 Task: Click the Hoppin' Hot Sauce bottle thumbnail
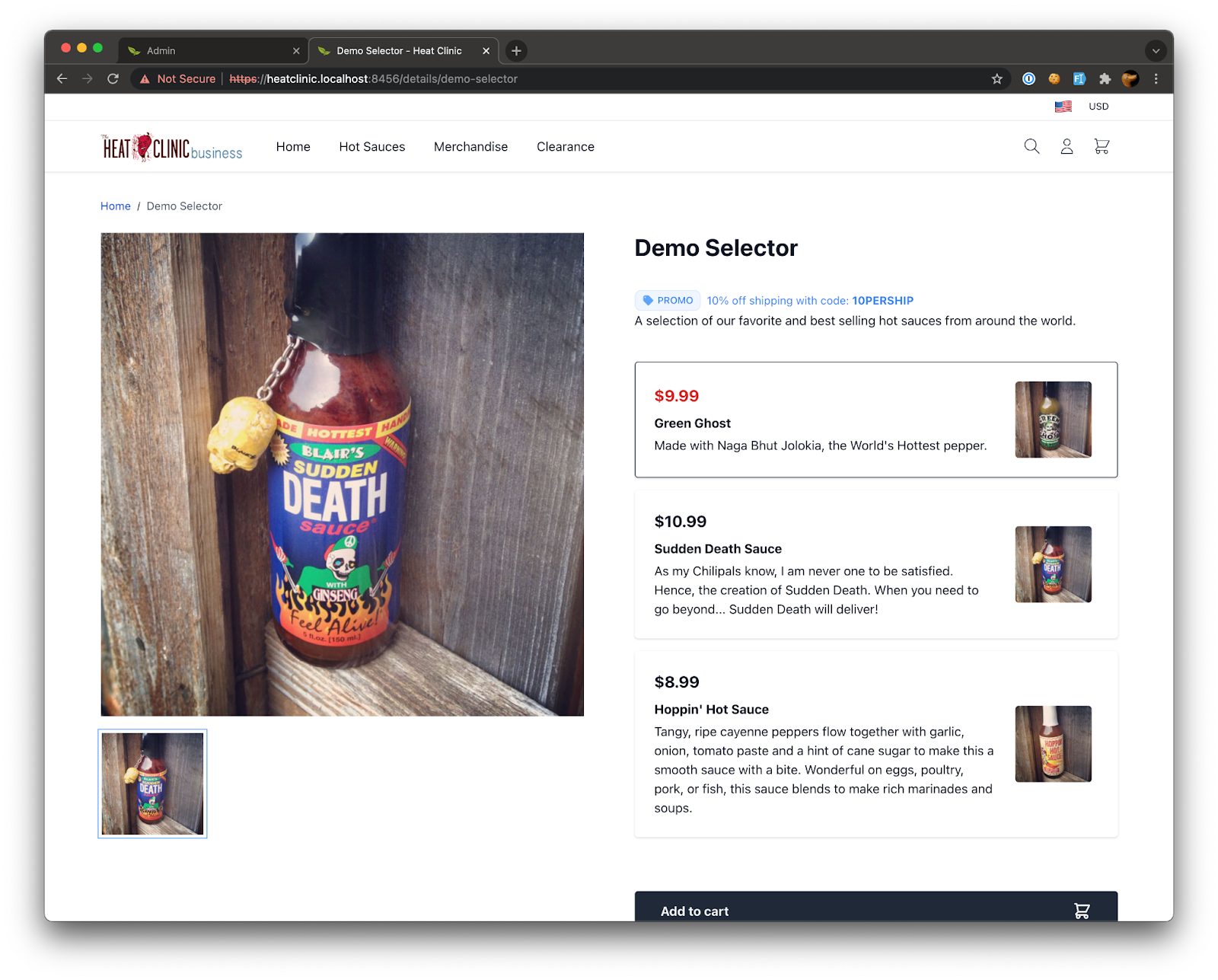click(x=1053, y=744)
